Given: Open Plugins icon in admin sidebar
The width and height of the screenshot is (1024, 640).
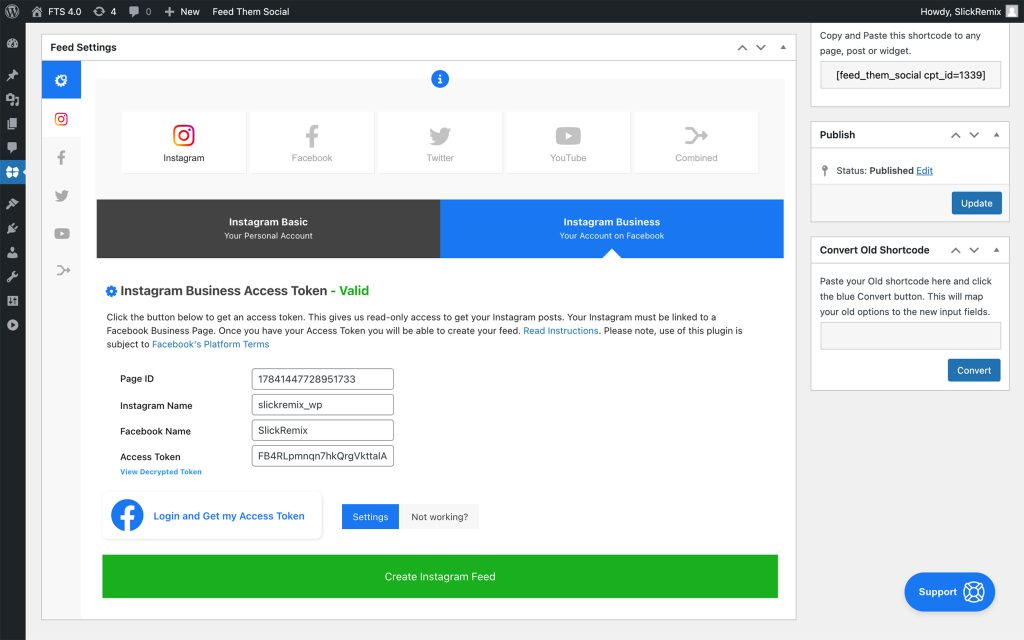Looking at the screenshot, I should [x=12, y=228].
